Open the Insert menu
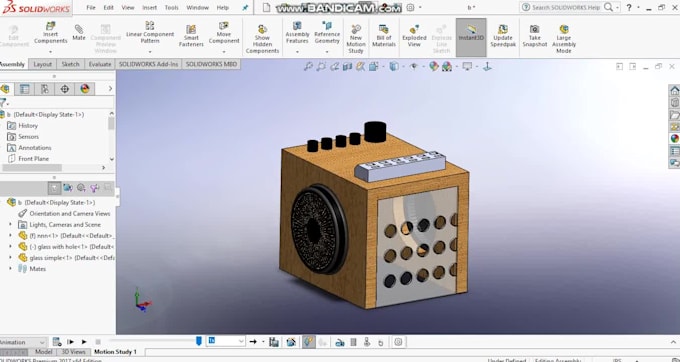This screenshot has width=680, height=362. click(x=150, y=7)
